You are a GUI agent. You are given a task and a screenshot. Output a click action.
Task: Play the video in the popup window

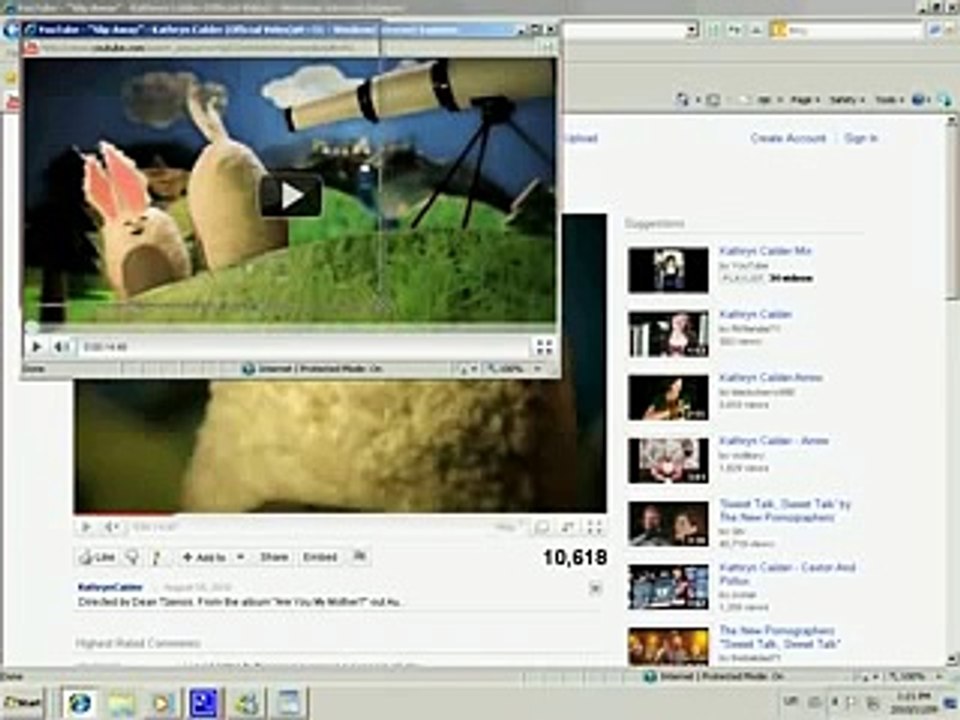click(291, 195)
